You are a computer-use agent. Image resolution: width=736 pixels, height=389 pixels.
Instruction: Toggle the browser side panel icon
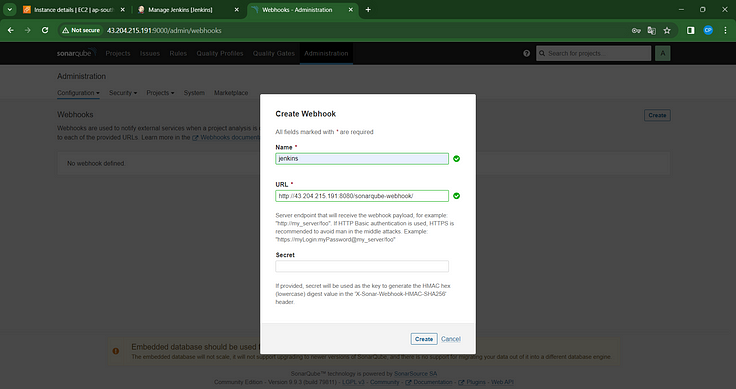(690, 31)
